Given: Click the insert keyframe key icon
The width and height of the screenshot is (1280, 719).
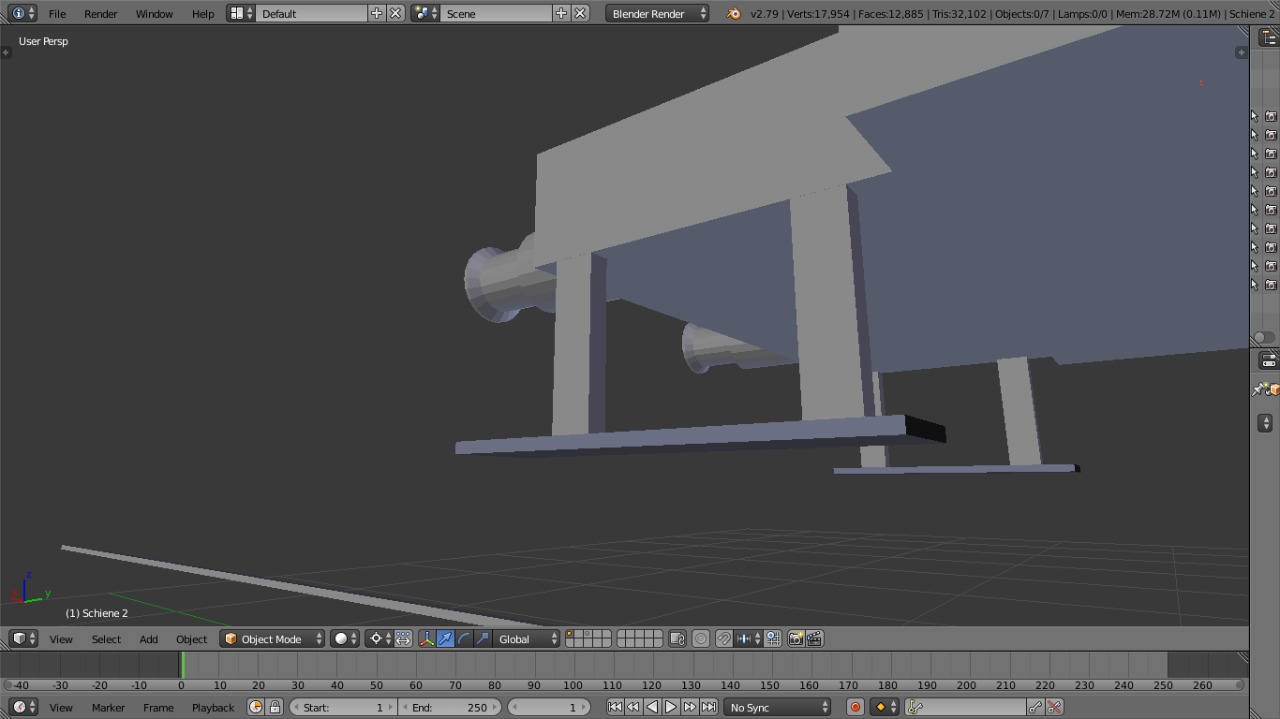Looking at the screenshot, I should pos(1035,707).
